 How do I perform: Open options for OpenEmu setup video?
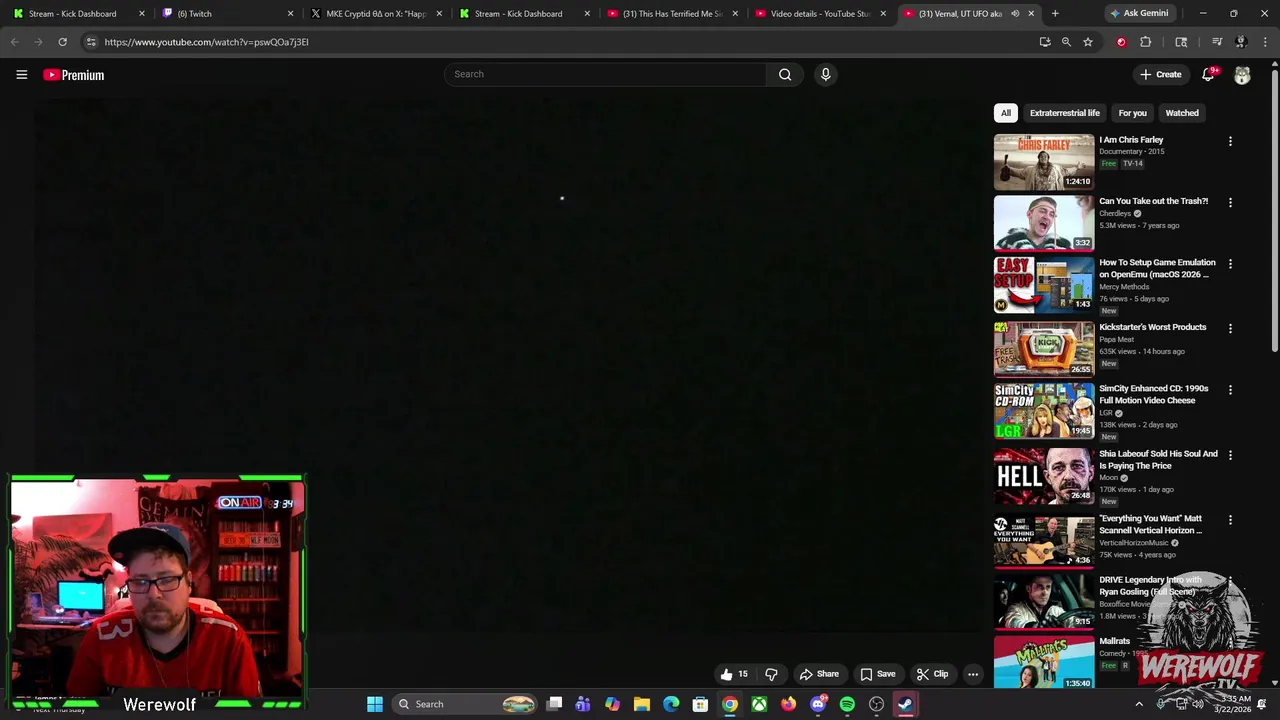(1230, 264)
